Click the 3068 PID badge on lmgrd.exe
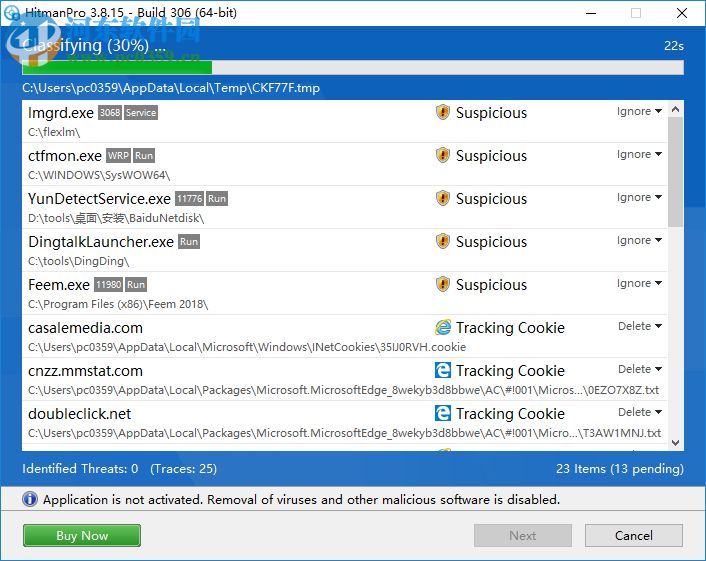 (x=110, y=113)
